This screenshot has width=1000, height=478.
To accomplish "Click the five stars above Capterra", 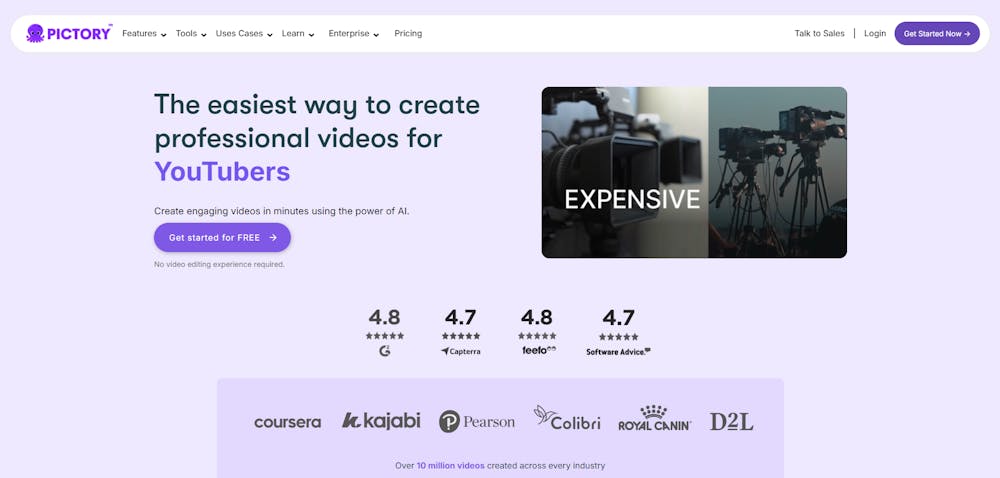I will coord(460,336).
